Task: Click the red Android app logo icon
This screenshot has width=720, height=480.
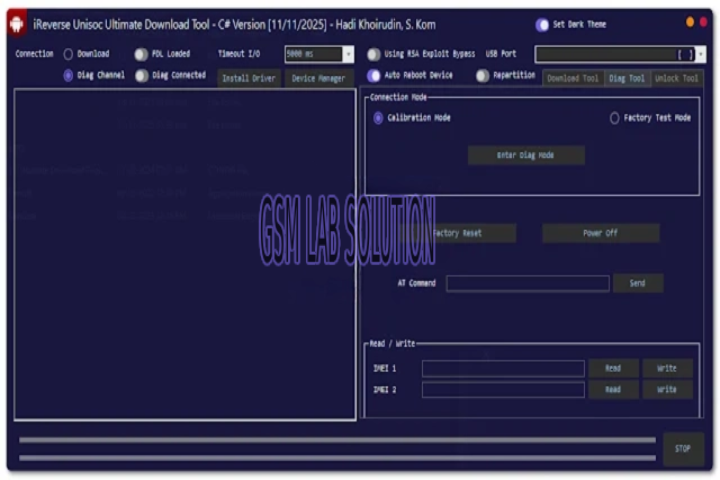Action: pyautogui.click(x=16, y=25)
